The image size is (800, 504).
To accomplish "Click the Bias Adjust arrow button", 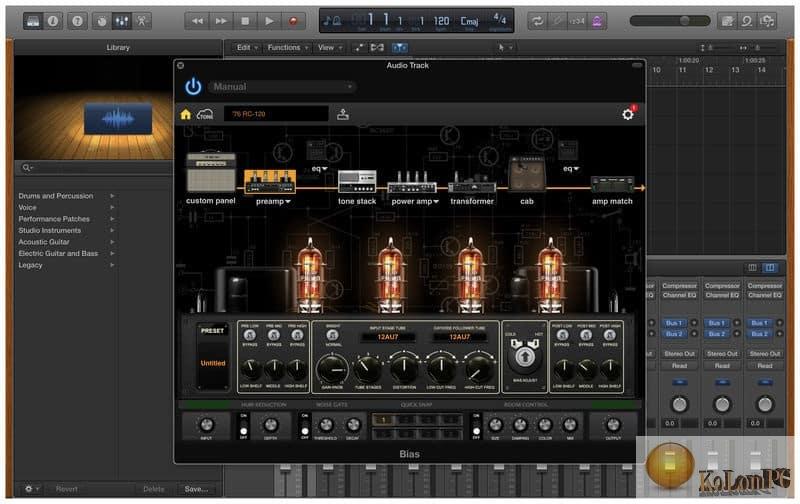I will 524,356.
